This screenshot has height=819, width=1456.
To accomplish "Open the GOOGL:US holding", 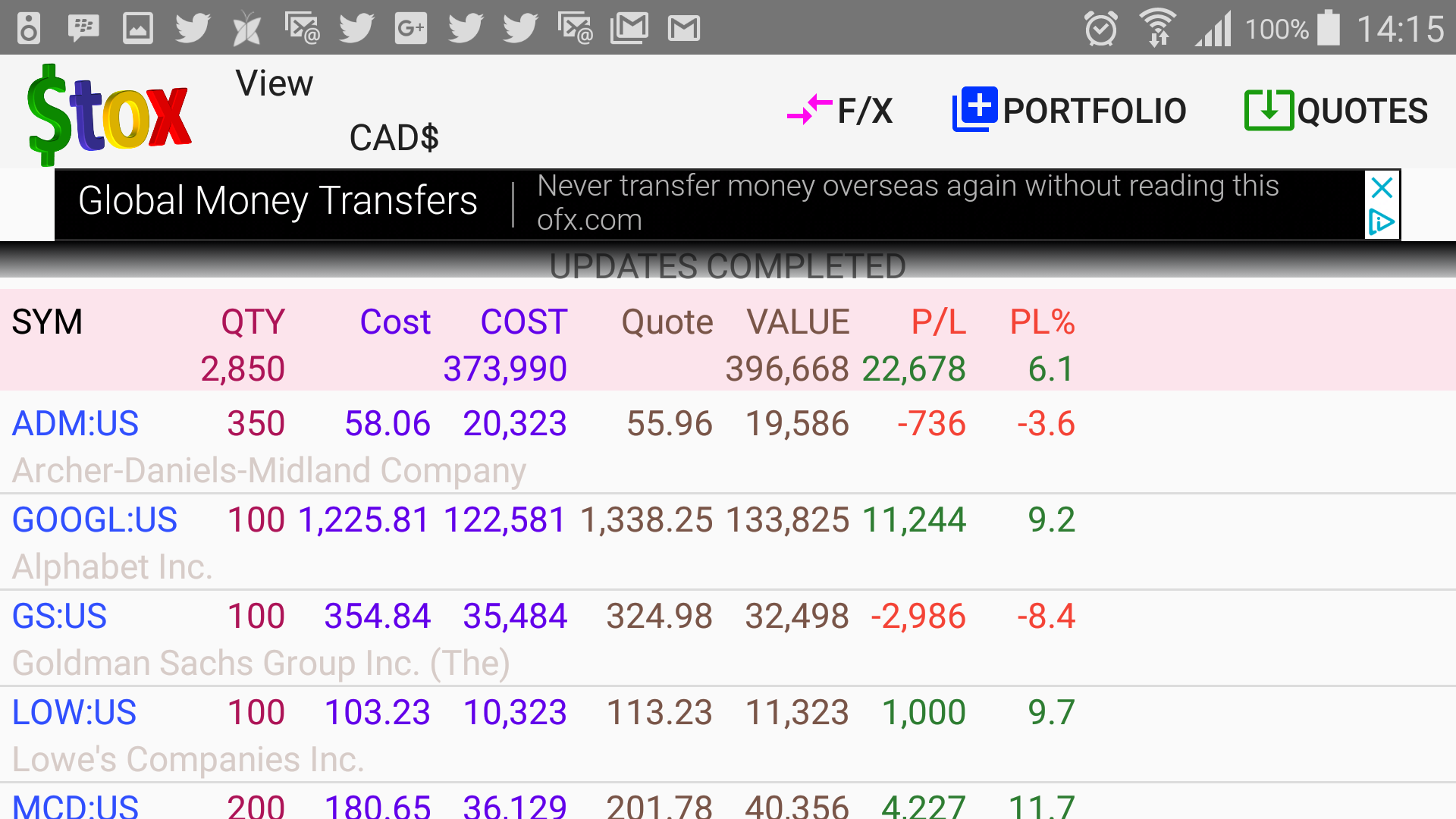I will [x=94, y=519].
